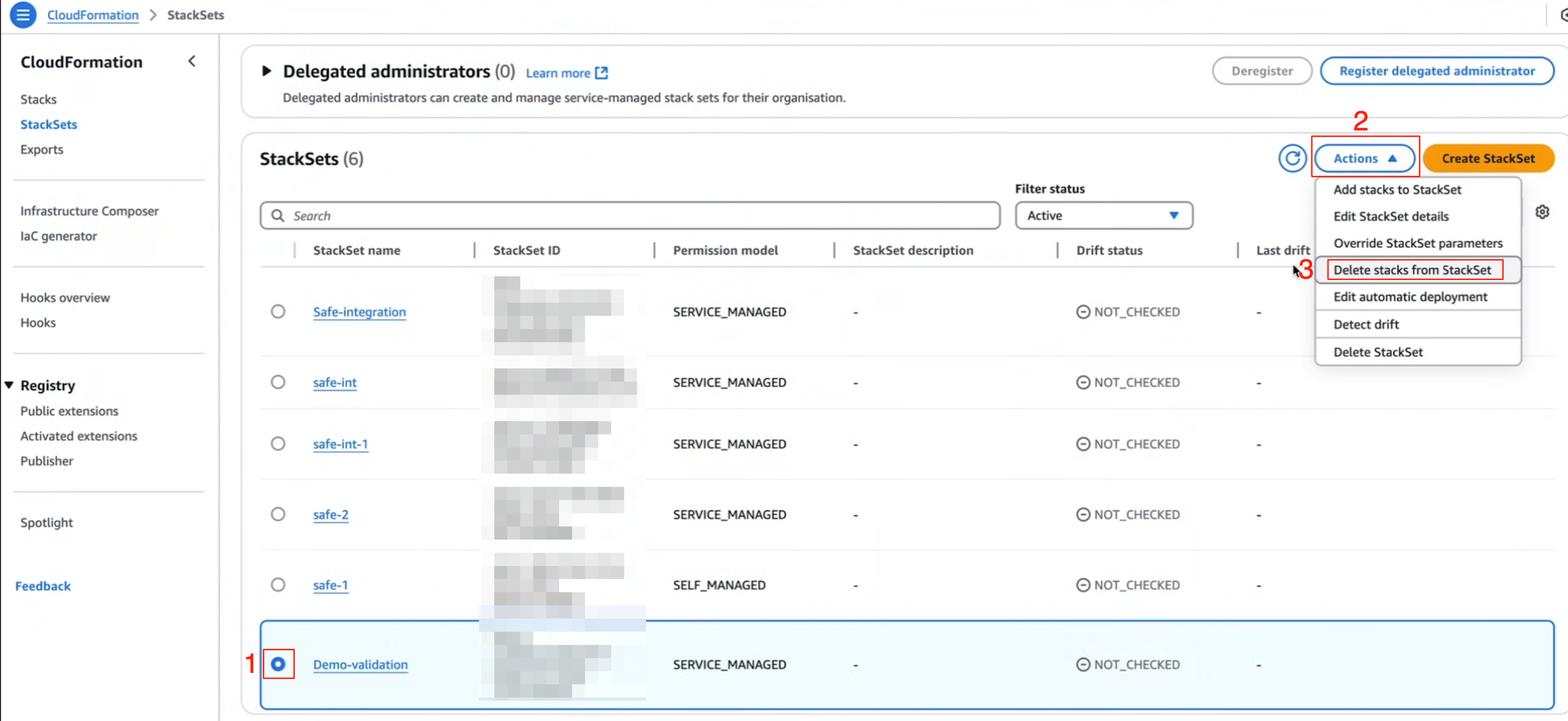Open IaC generator
Screen dimensions: 1568x721
click(x=58, y=236)
